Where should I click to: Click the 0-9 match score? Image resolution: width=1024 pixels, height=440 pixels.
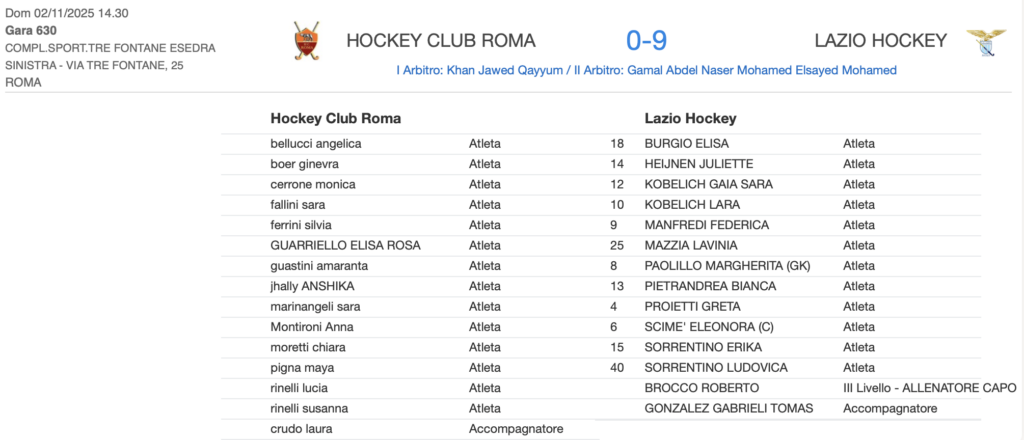click(x=646, y=41)
